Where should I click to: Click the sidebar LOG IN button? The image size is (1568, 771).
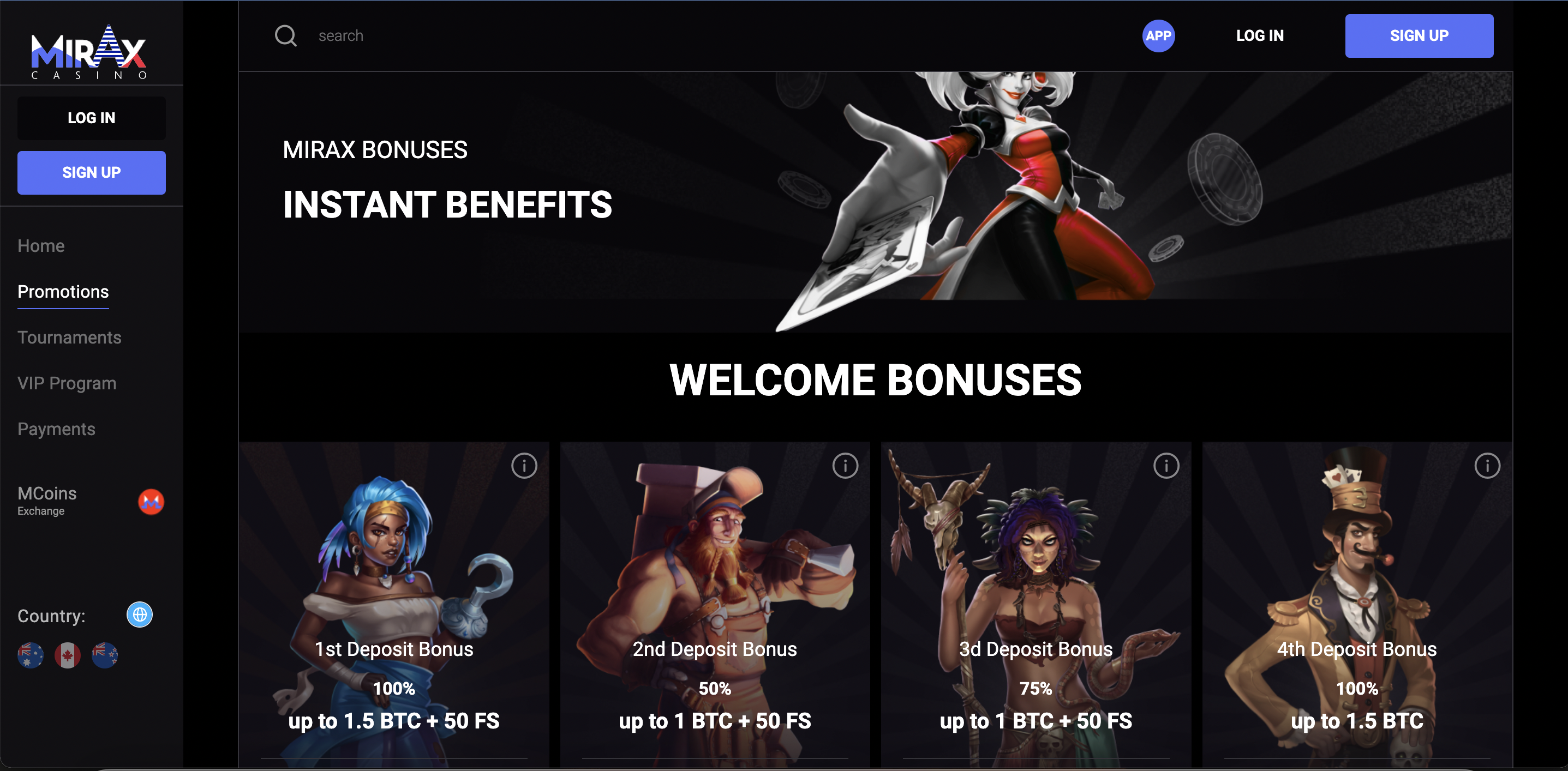pos(91,118)
